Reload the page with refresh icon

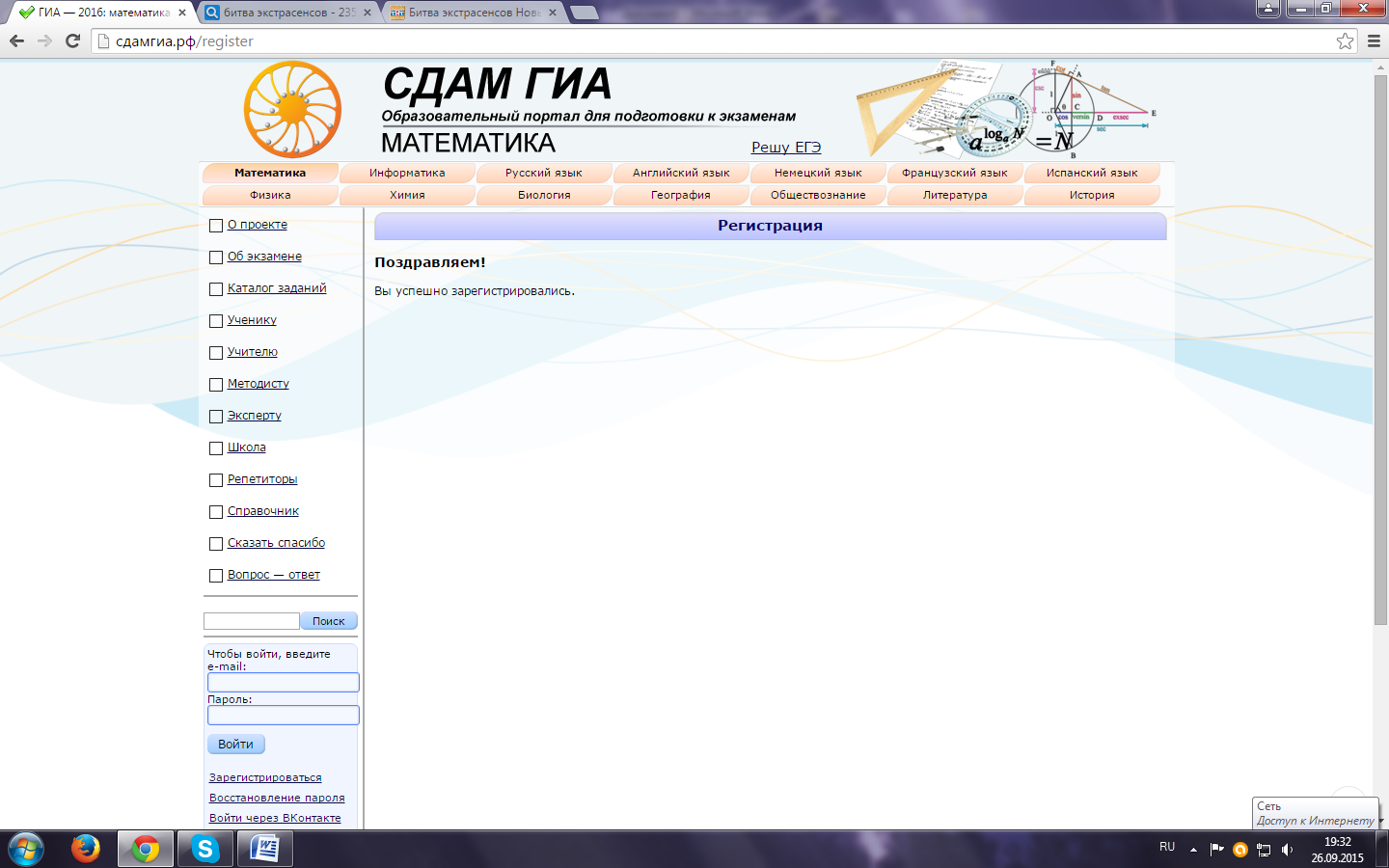pyautogui.click(x=72, y=41)
